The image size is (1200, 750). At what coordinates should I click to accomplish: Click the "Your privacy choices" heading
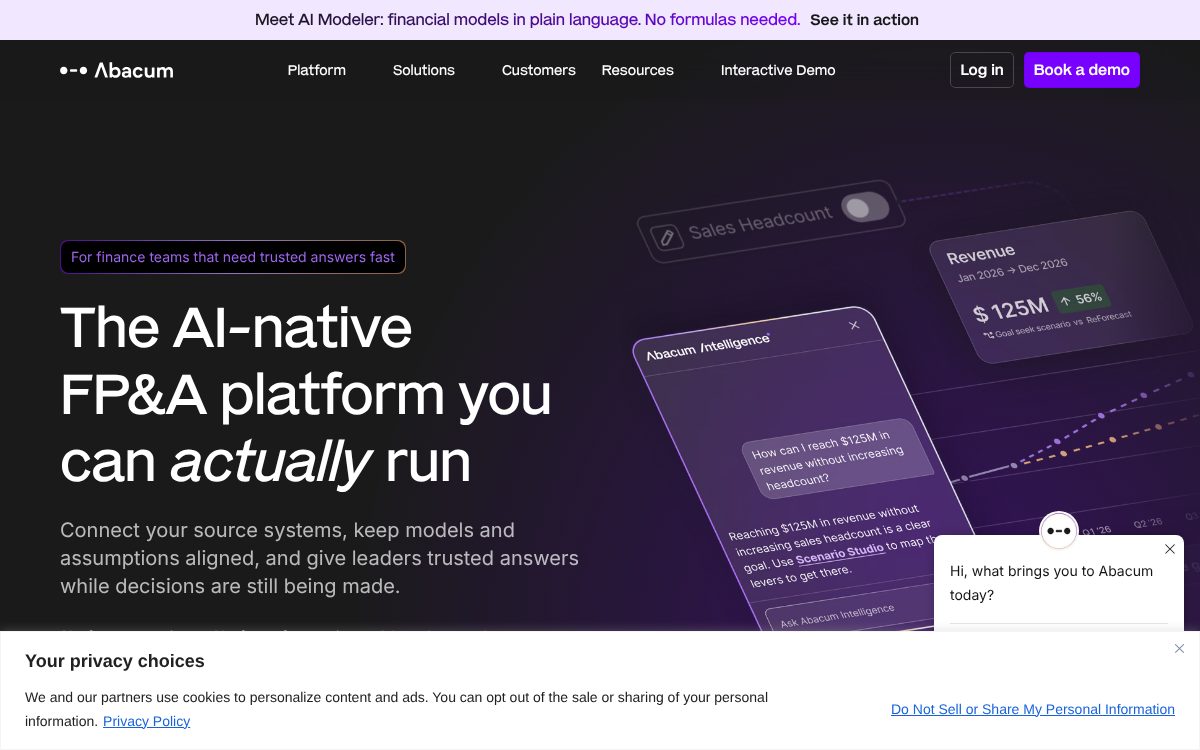click(115, 661)
